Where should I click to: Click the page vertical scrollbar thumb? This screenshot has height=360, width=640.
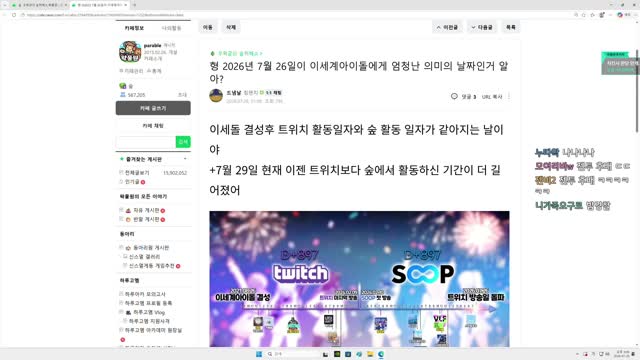pyautogui.click(x=637, y=91)
